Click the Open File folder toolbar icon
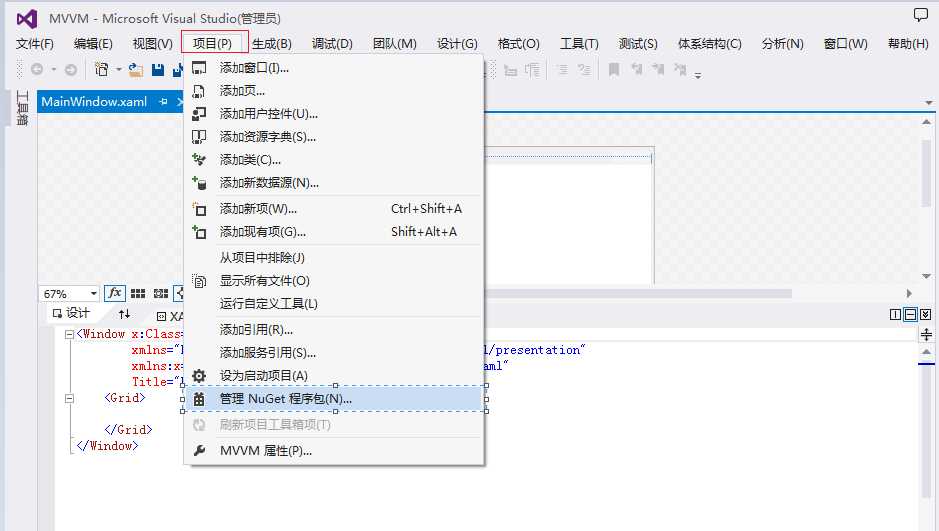Image resolution: width=939 pixels, height=531 pixels. 136,70
